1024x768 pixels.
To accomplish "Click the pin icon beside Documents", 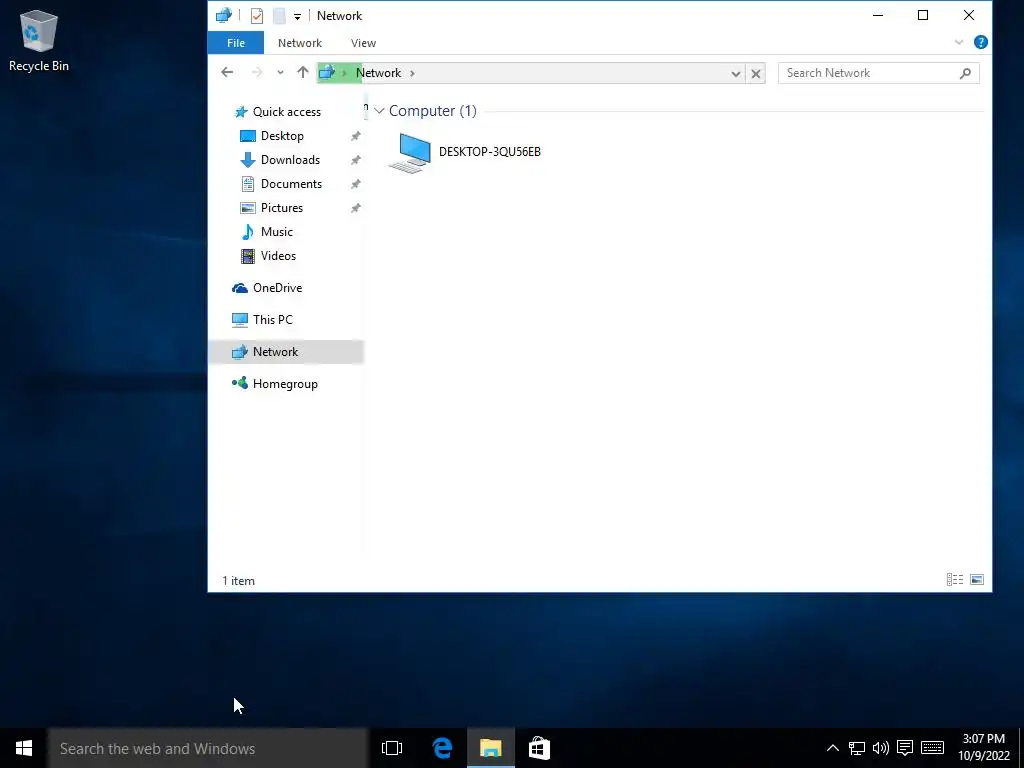I will [356, 184].
